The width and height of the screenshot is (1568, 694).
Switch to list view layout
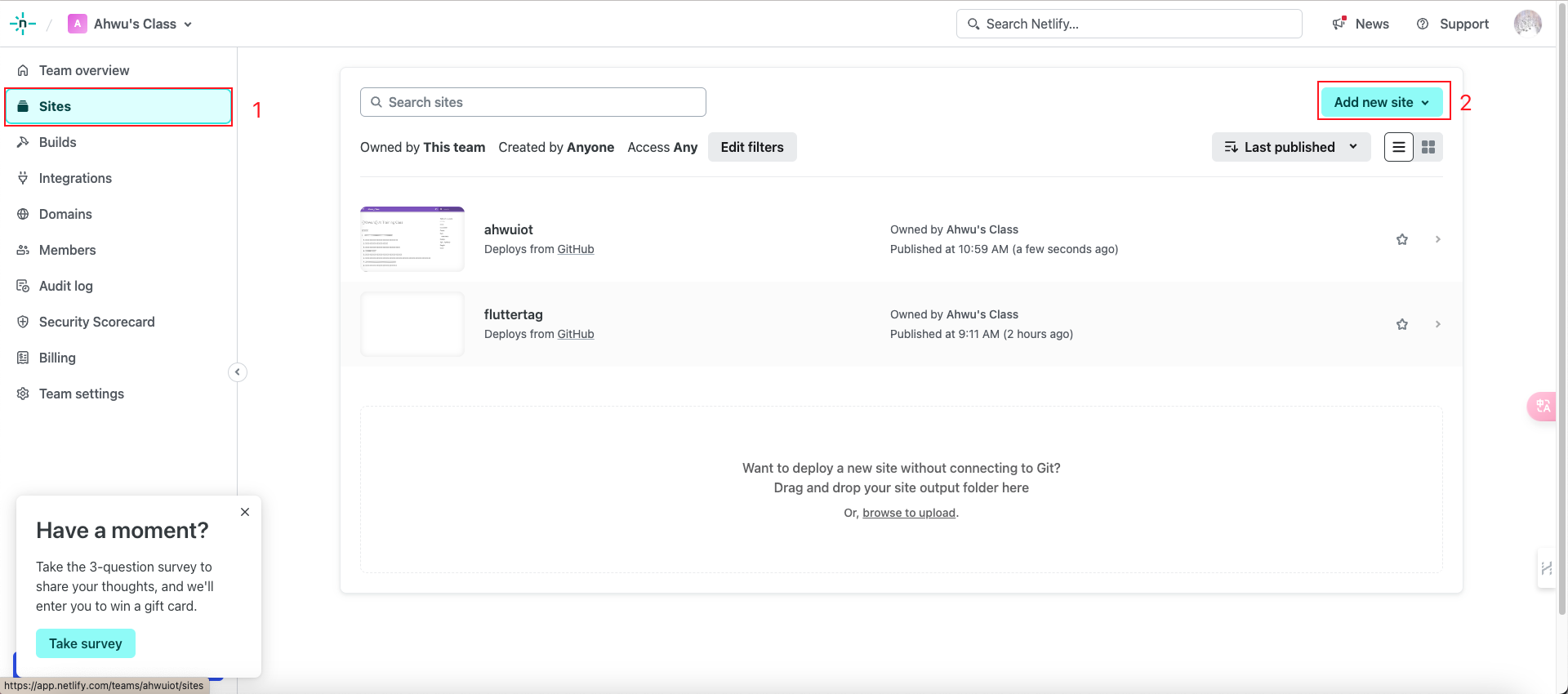pos(1398,147)
